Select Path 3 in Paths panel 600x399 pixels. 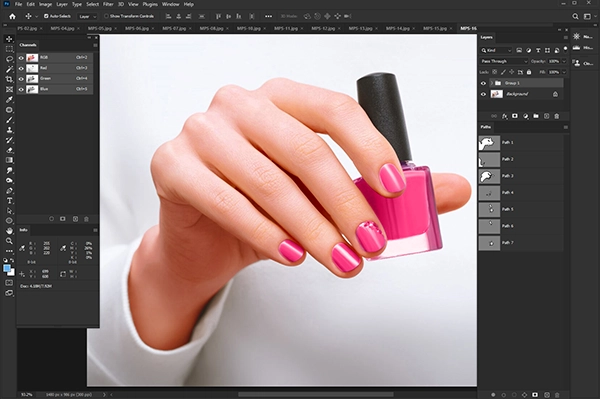point(521,176)
